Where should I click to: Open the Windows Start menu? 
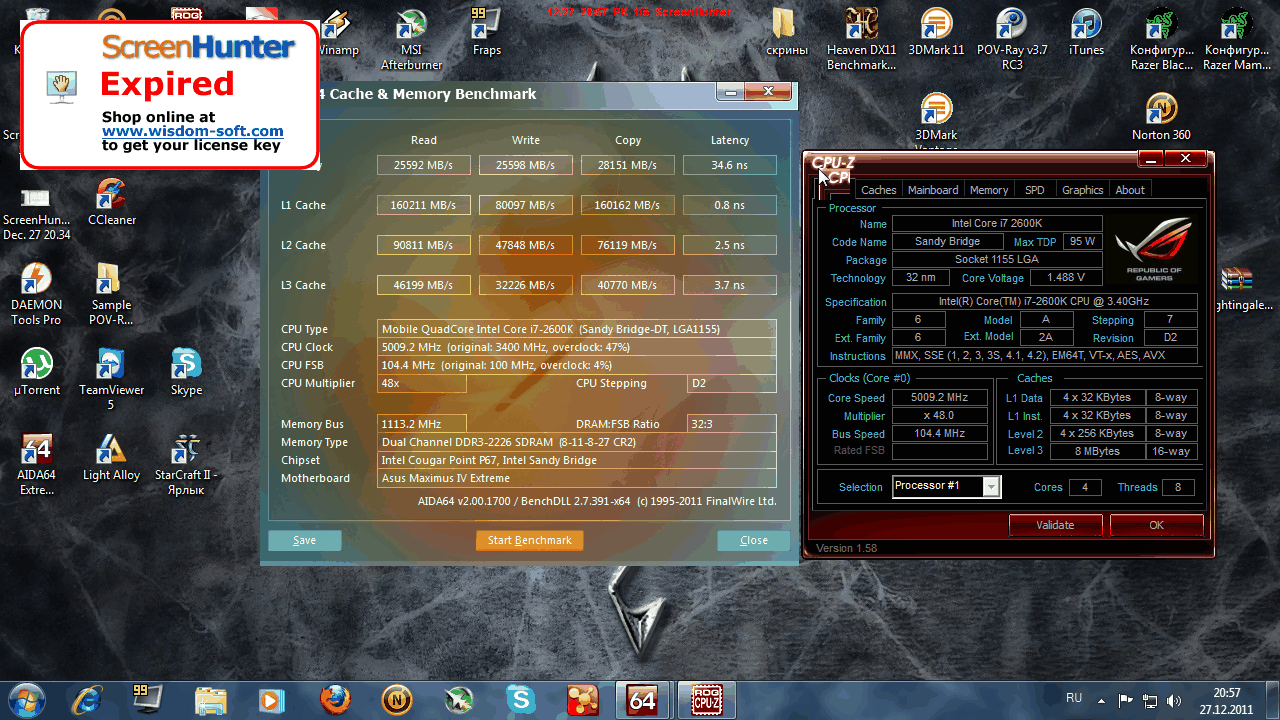[26, 700]
